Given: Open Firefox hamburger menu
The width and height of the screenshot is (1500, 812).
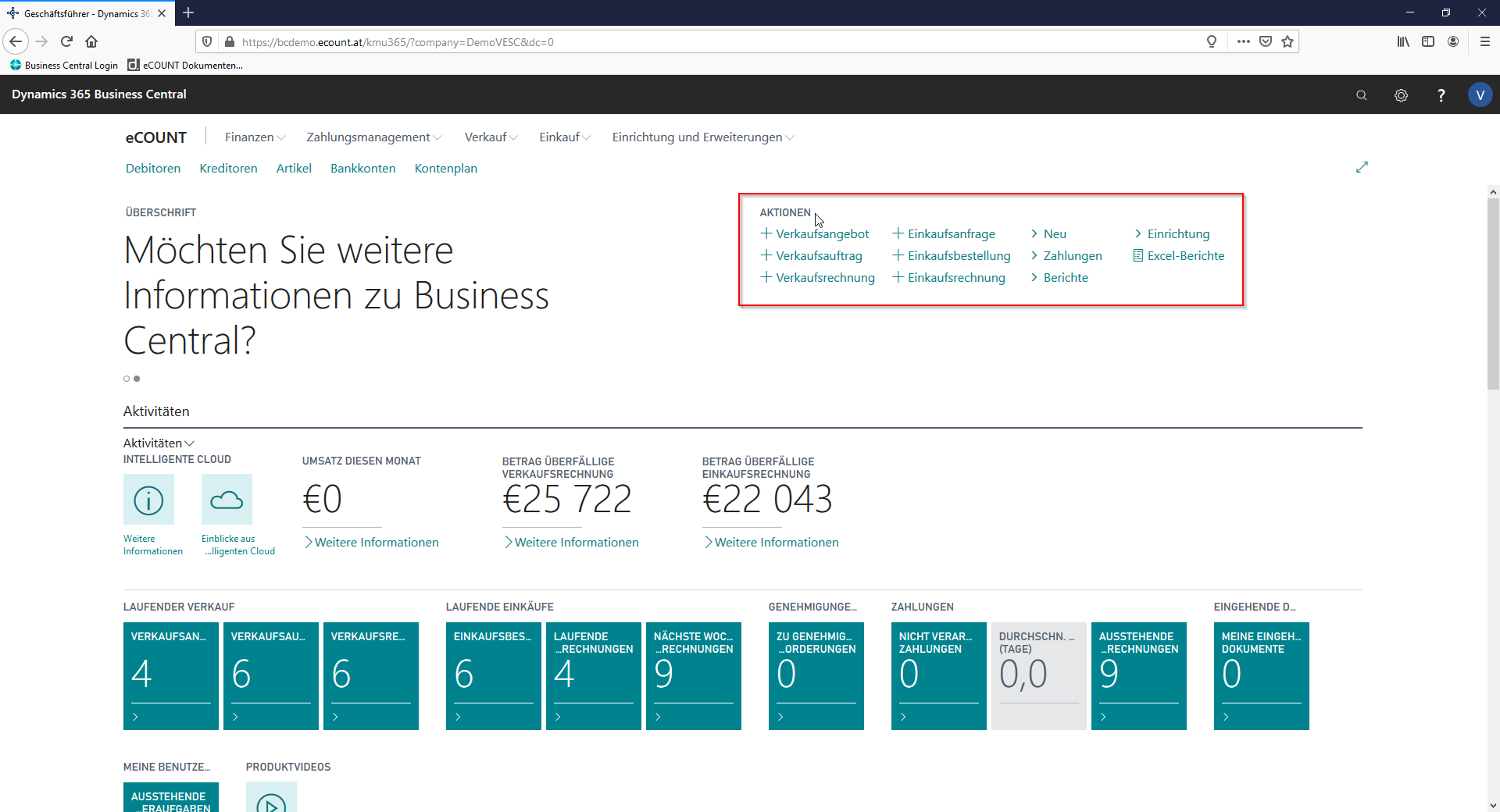Looking at the screenshot, I should 1485,41.
